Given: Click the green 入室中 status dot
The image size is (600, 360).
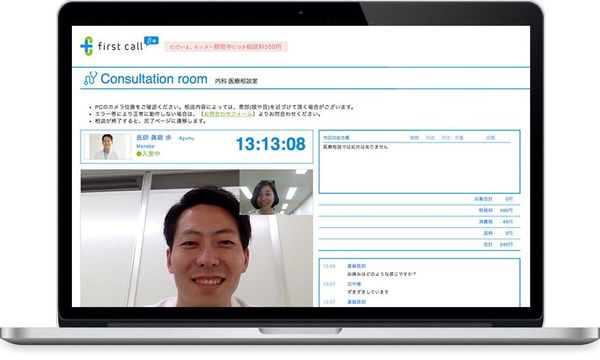Looking at the screenshot, I should [x=139, y=154].
